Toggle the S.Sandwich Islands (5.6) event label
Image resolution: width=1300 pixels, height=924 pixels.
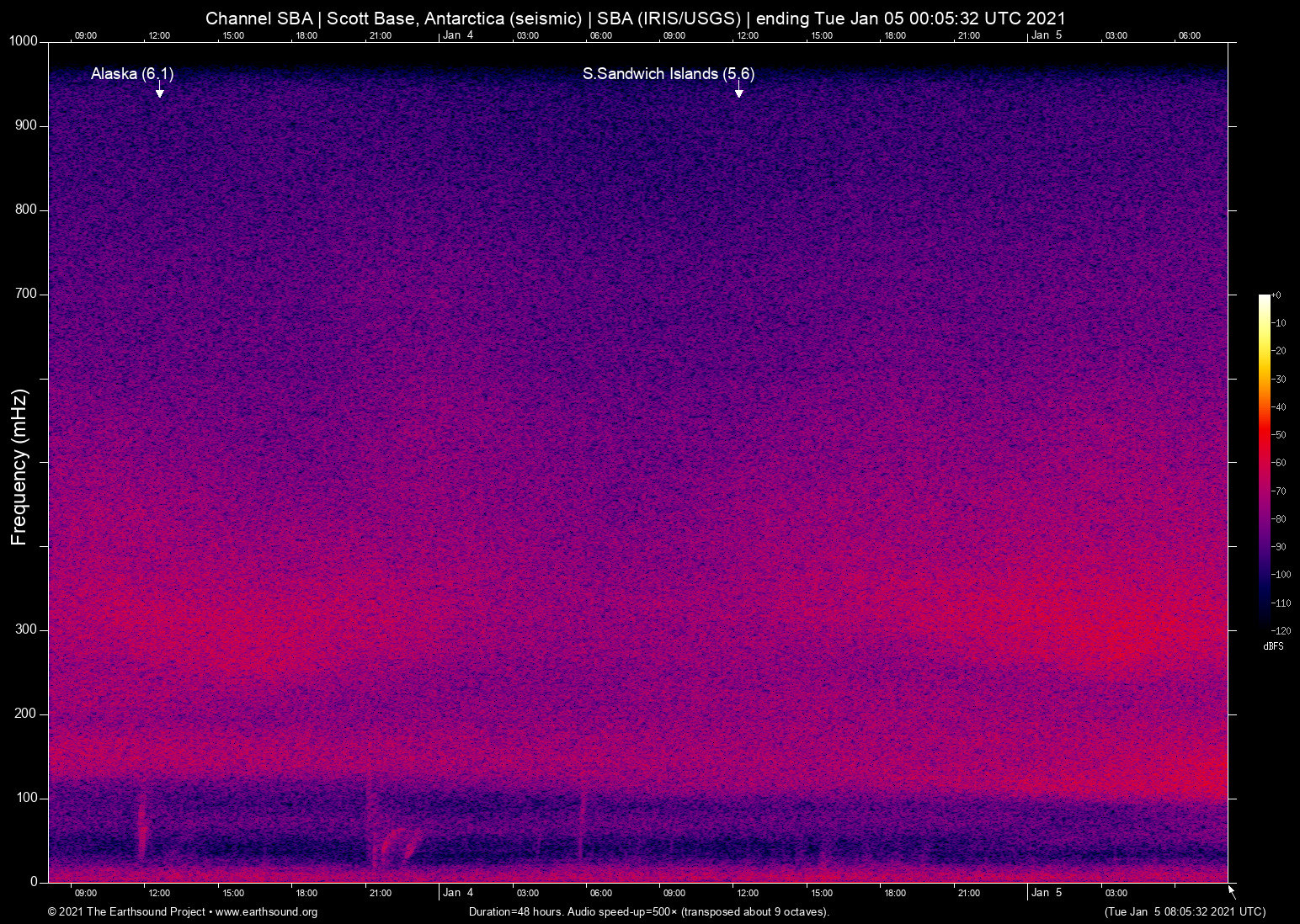(669, 74)
